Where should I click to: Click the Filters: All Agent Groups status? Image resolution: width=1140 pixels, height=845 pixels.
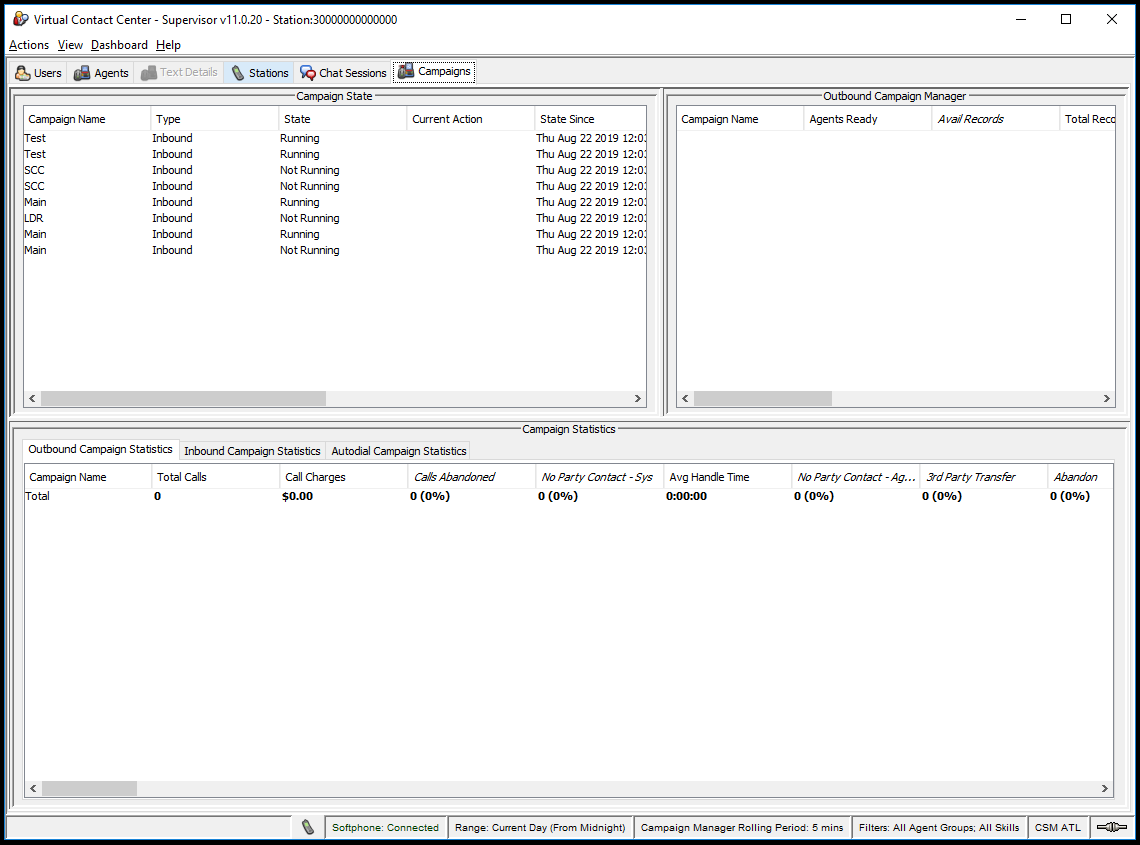[939, 828]
